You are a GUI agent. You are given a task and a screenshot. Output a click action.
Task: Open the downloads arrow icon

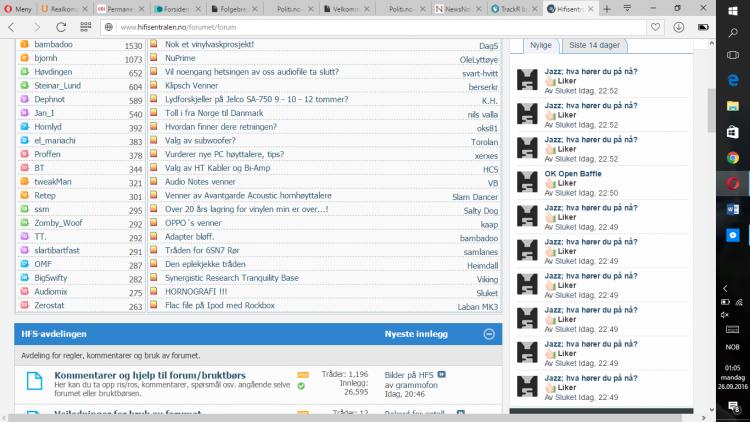point(679,27)
